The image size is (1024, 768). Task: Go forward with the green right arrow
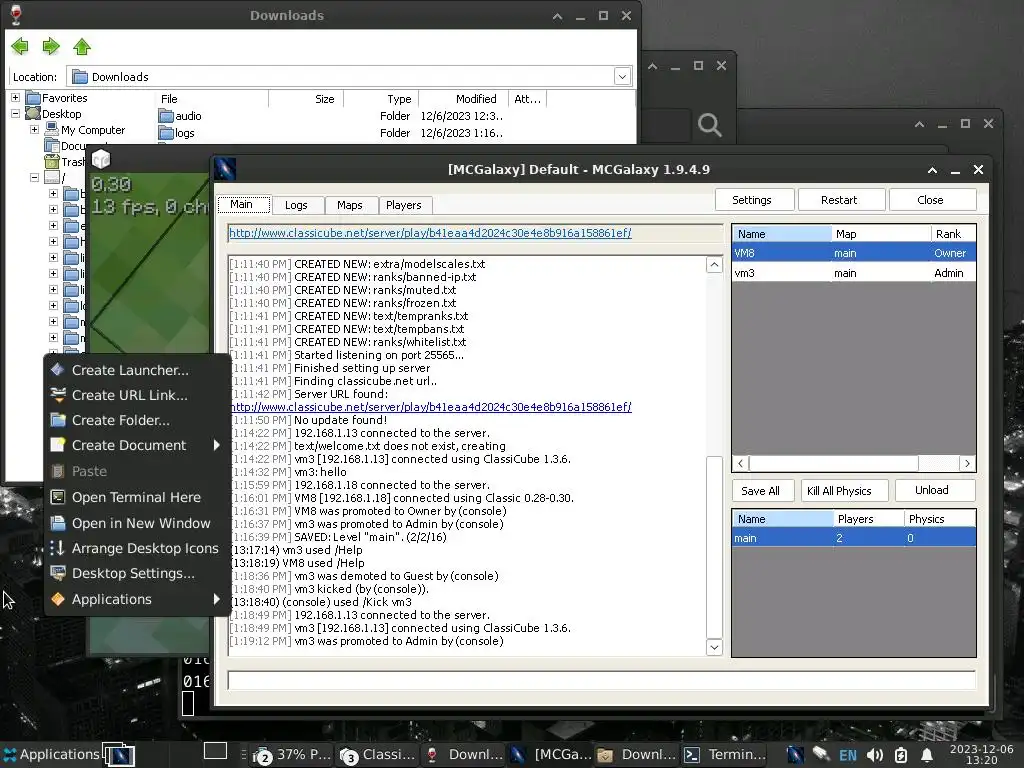coord(51,46)
